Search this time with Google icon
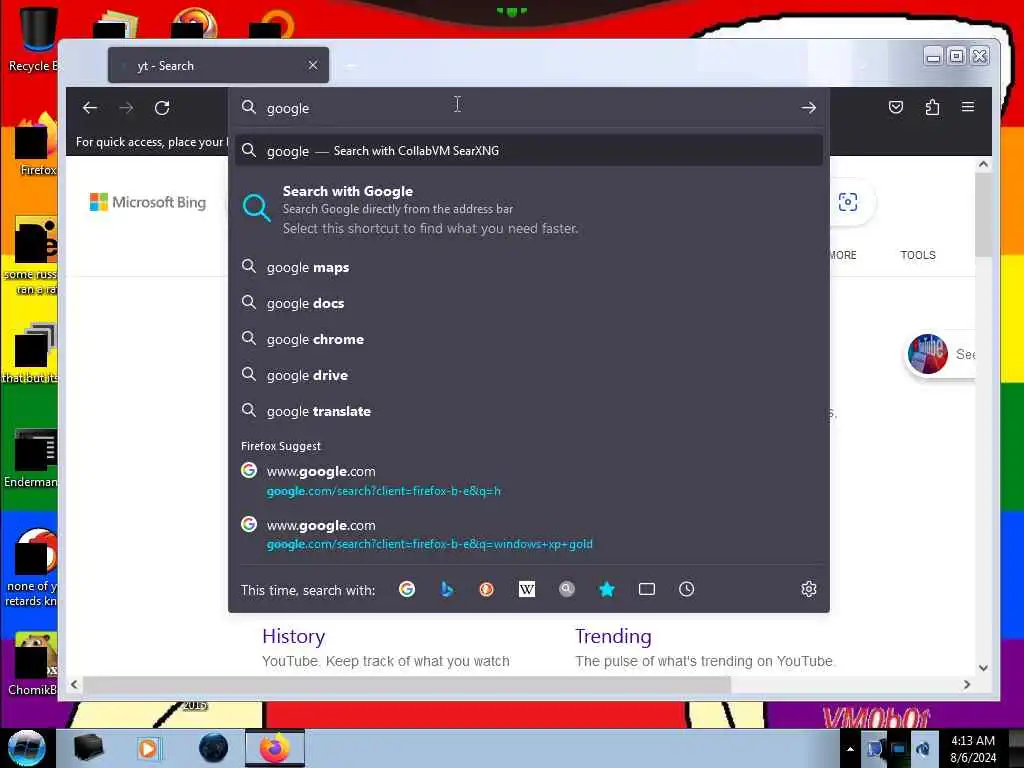Image resolution: width=1024 pixels, height=768 pixels. 407,589
